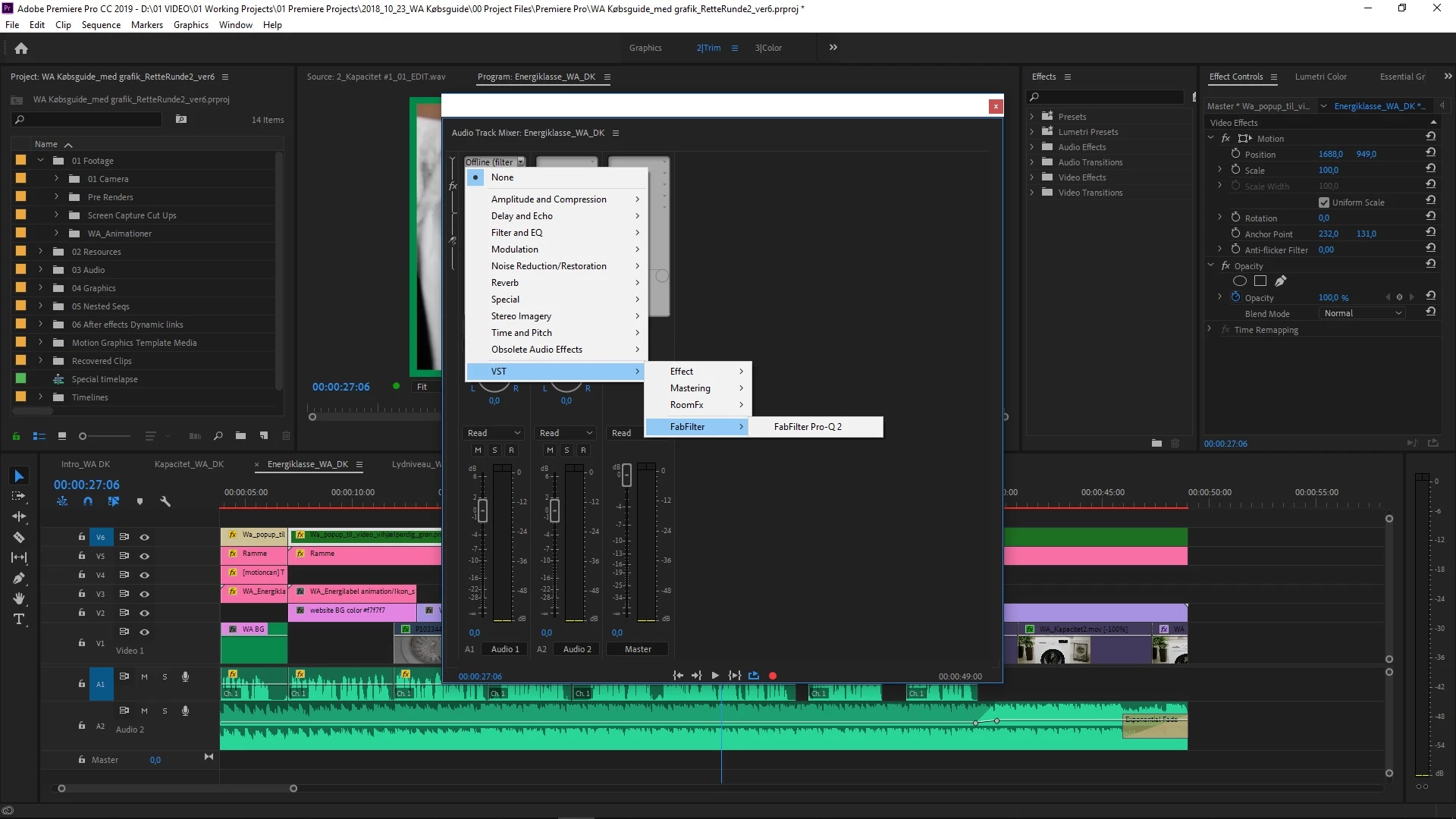Viewport: 1456px width, 819px height.
Task: Click the project panel search field
Action: (87, 120)
